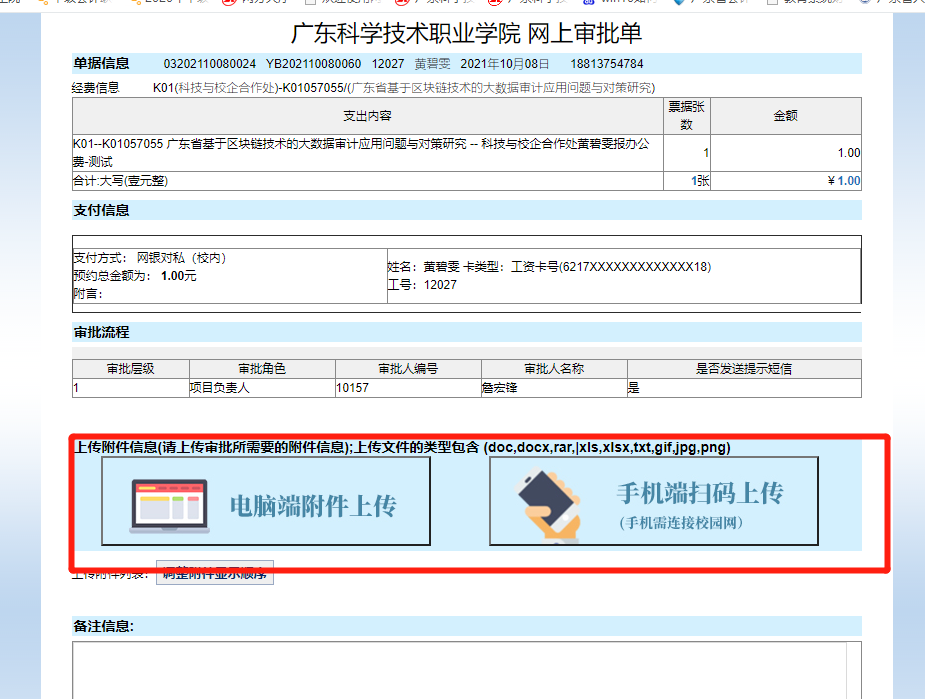Image resolution: width=925 pixels, height=699 pixels.
Task: Click the 金额 column header
Action: pyautogui.click(x=786, y=116)
